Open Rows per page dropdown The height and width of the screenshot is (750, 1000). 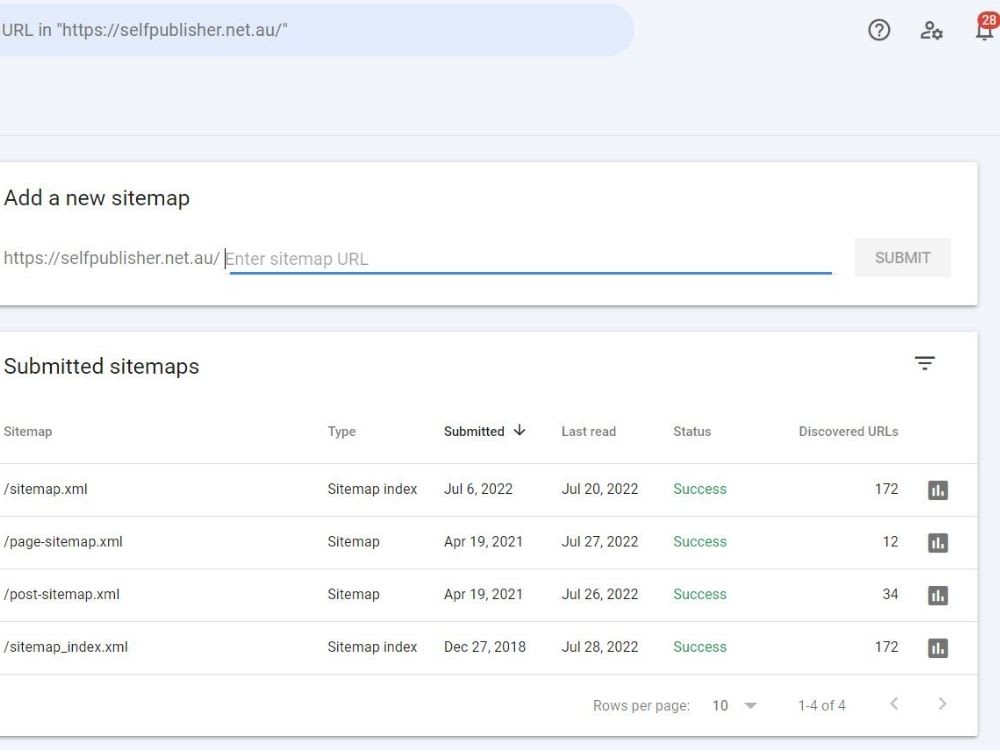(x=734, y=705)
